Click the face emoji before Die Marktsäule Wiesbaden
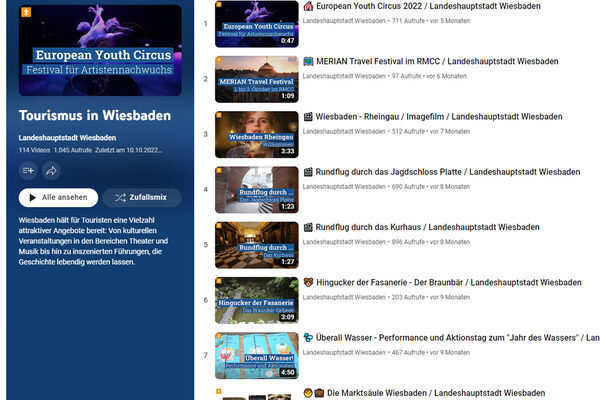 [308, 393]
